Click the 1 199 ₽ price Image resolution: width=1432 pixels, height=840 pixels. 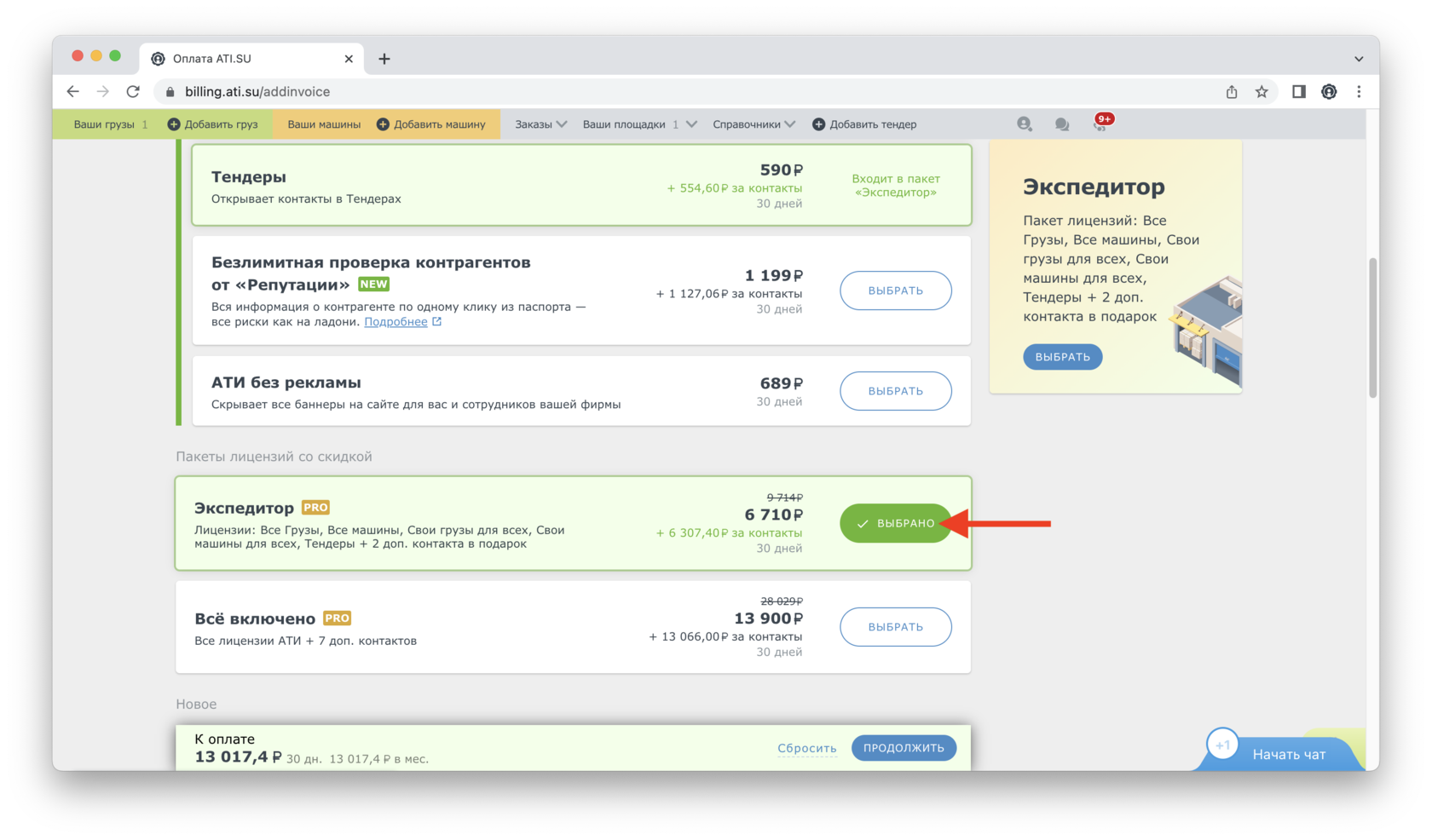(773, 275)
